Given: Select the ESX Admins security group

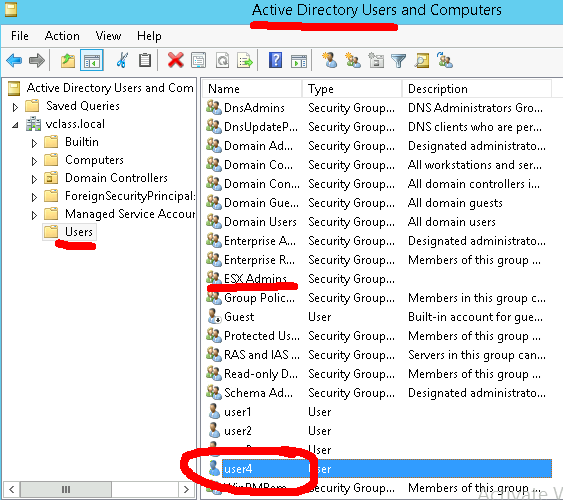Looking at the screenshot, I should [x=255, y=279].
